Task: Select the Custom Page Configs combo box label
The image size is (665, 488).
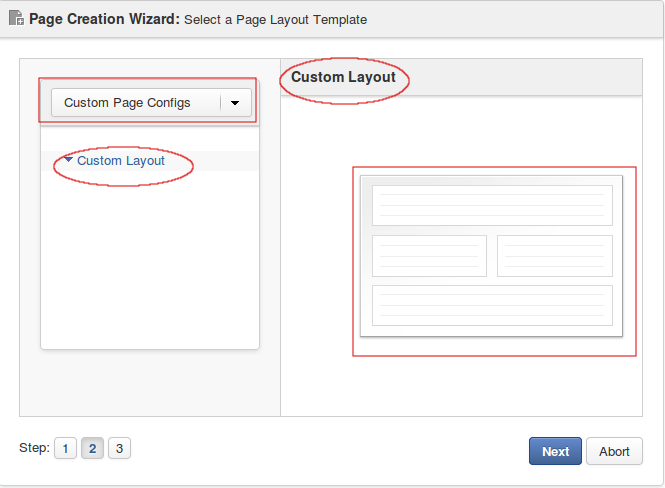Action: pyautogui.click(x=127, y=103)
